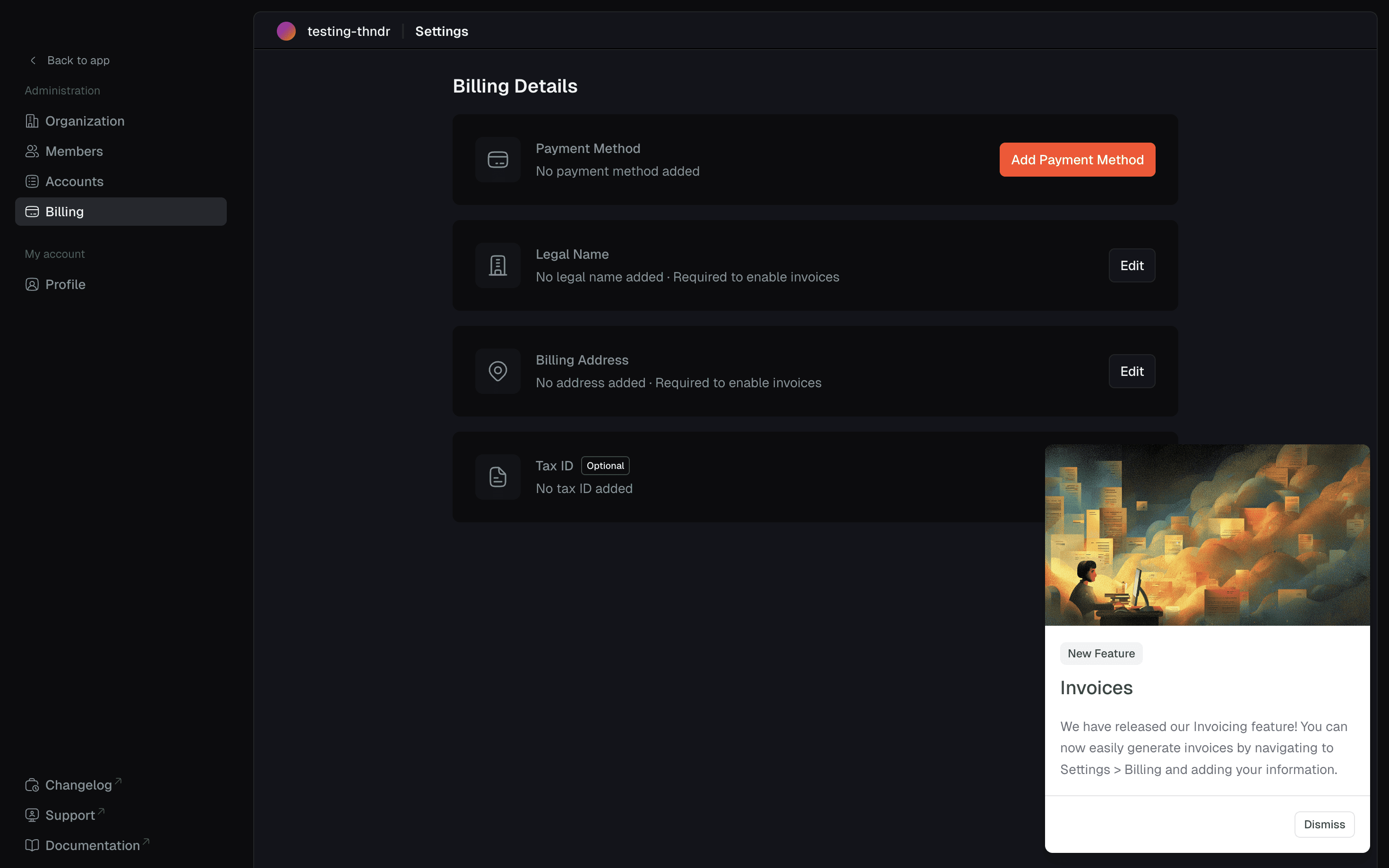1389x868 pixels.
Task: Open the Changelog external link
Action: pos(79,785)
